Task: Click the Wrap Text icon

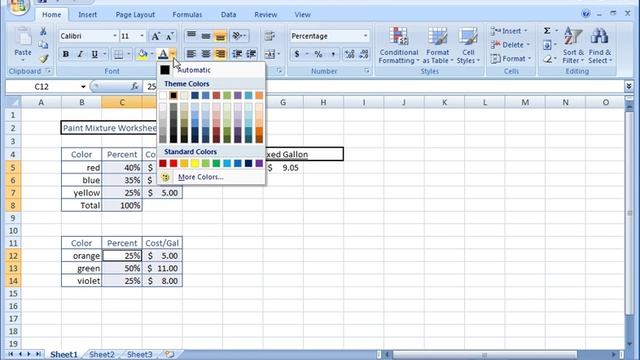Action: (269, 36)
